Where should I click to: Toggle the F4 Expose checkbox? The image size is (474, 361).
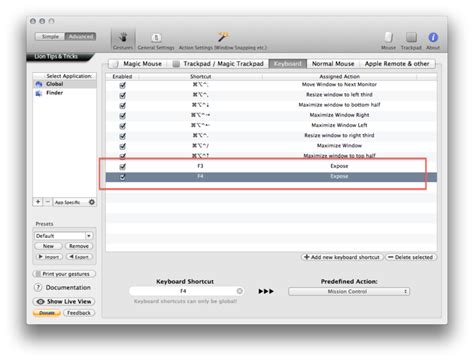[x=123, y=177]
